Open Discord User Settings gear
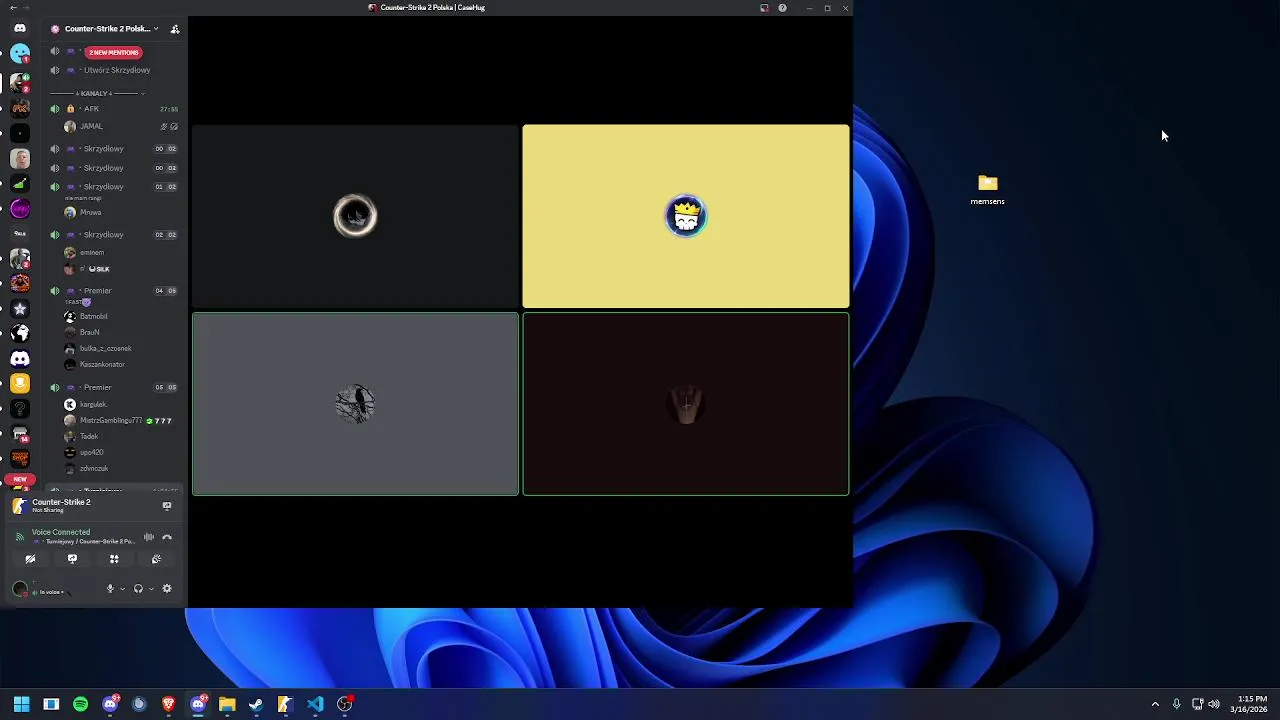This screenshot has width=1280, height=720. 167,589
